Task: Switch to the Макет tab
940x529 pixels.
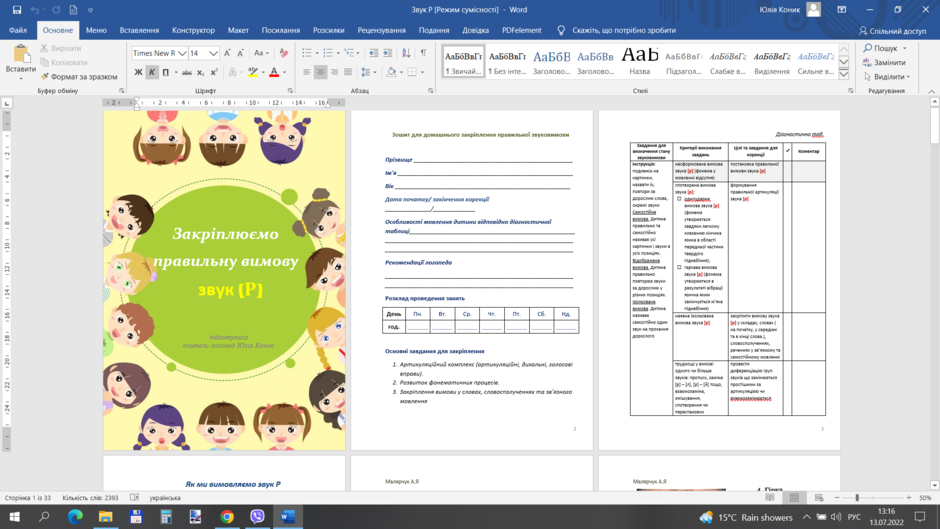Action: click(238, 31)
